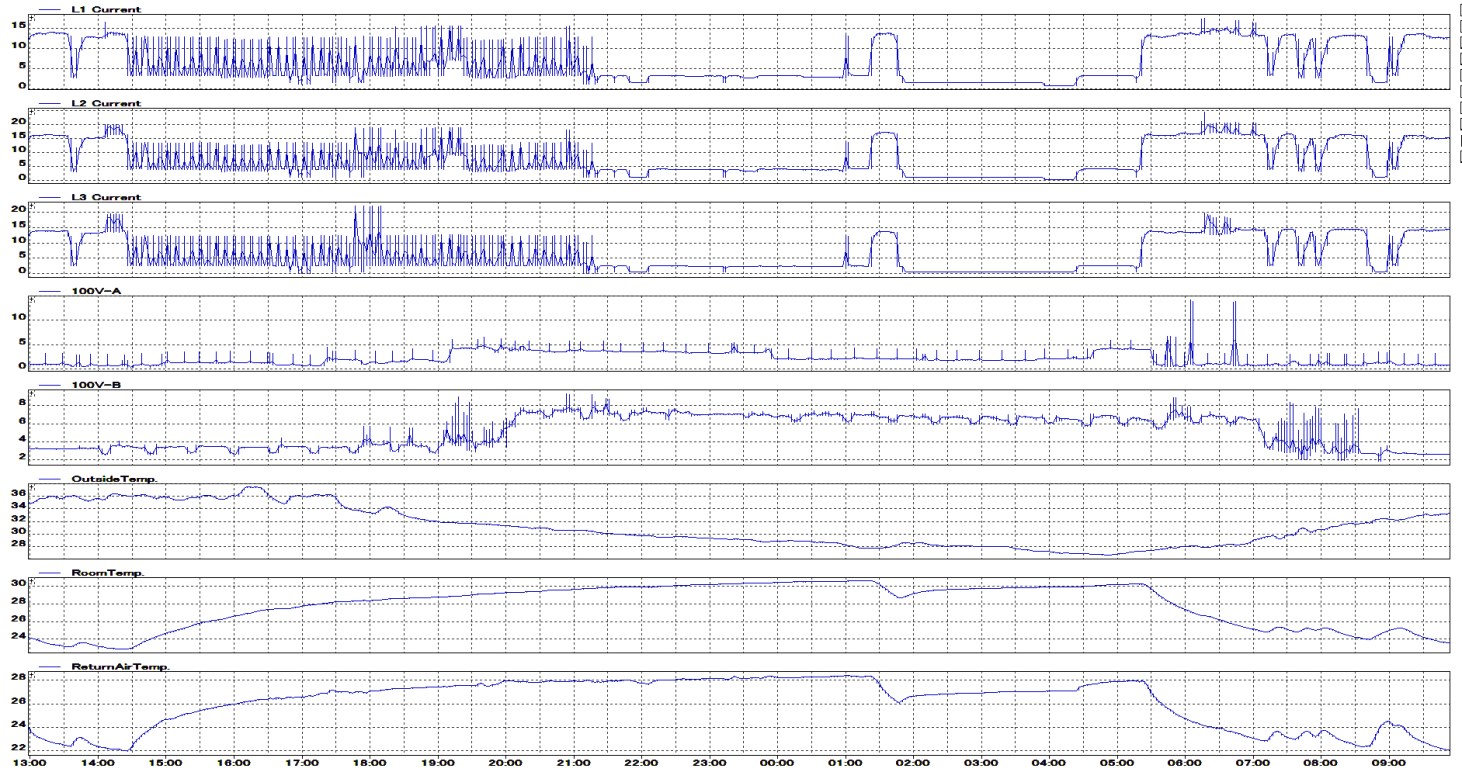Click the RoomTemp. legend line sample
The height and width of the screenshot is (772, 1462).
(50, 572)
